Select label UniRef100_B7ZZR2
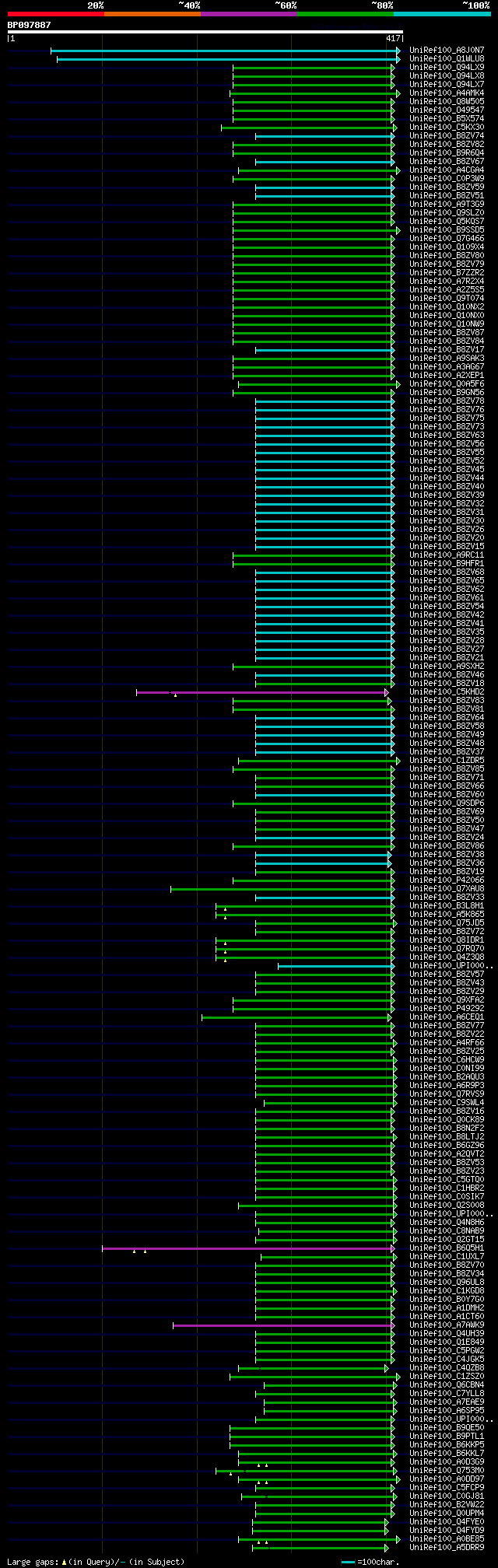The width and height of the screenshot is (498, 1568). click(447, 272)
